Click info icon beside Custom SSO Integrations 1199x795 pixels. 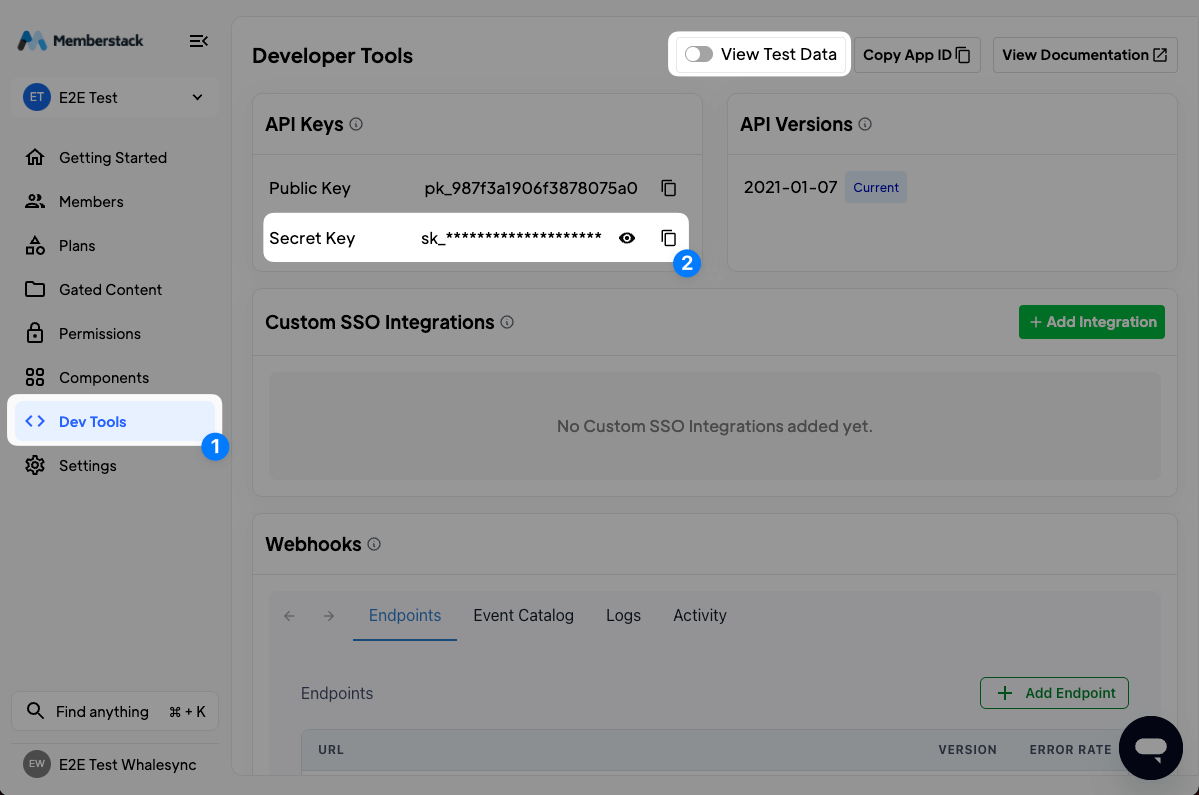[x=507, y=323]
